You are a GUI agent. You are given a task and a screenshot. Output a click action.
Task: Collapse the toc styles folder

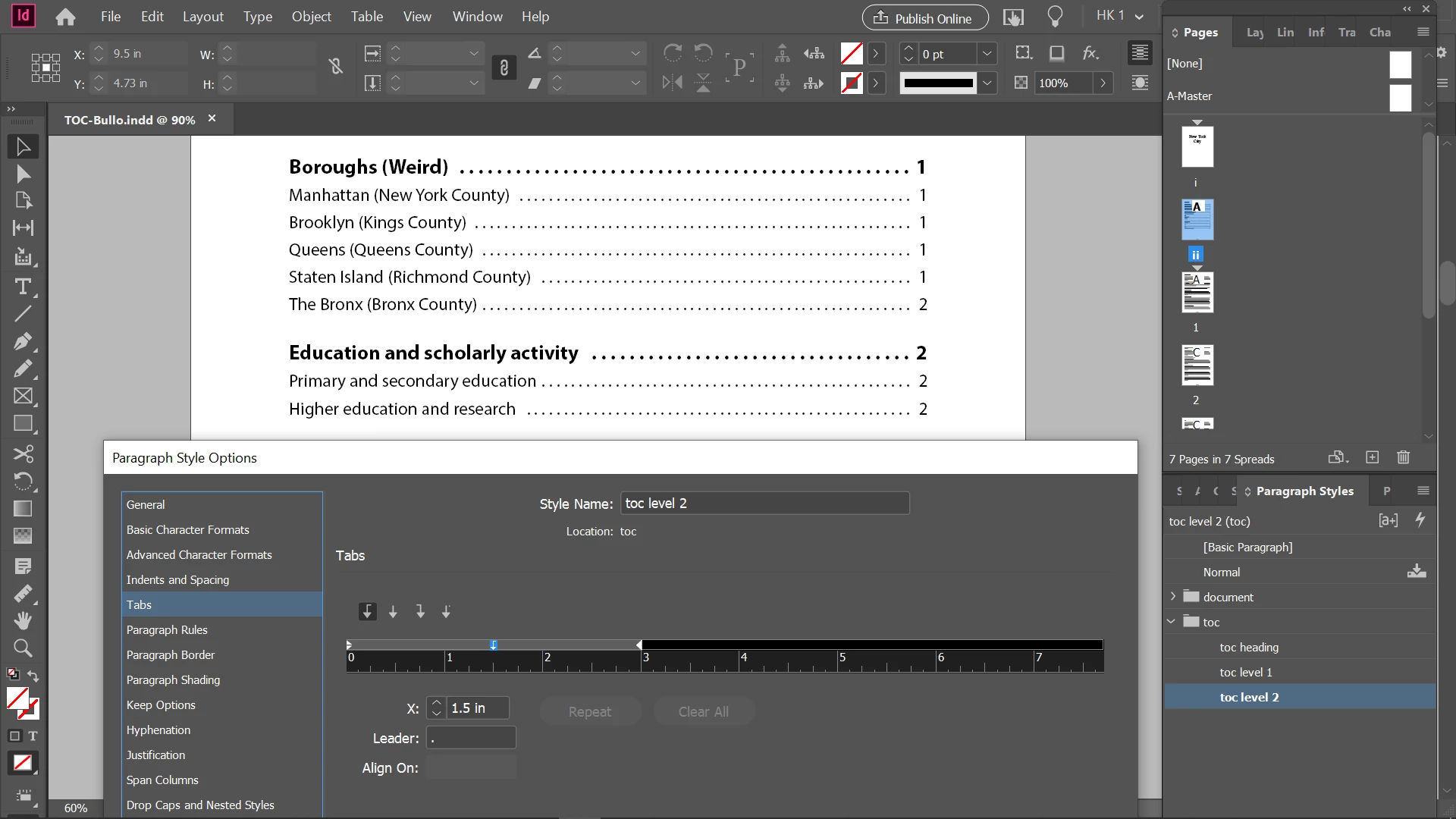coord(1172,622)
